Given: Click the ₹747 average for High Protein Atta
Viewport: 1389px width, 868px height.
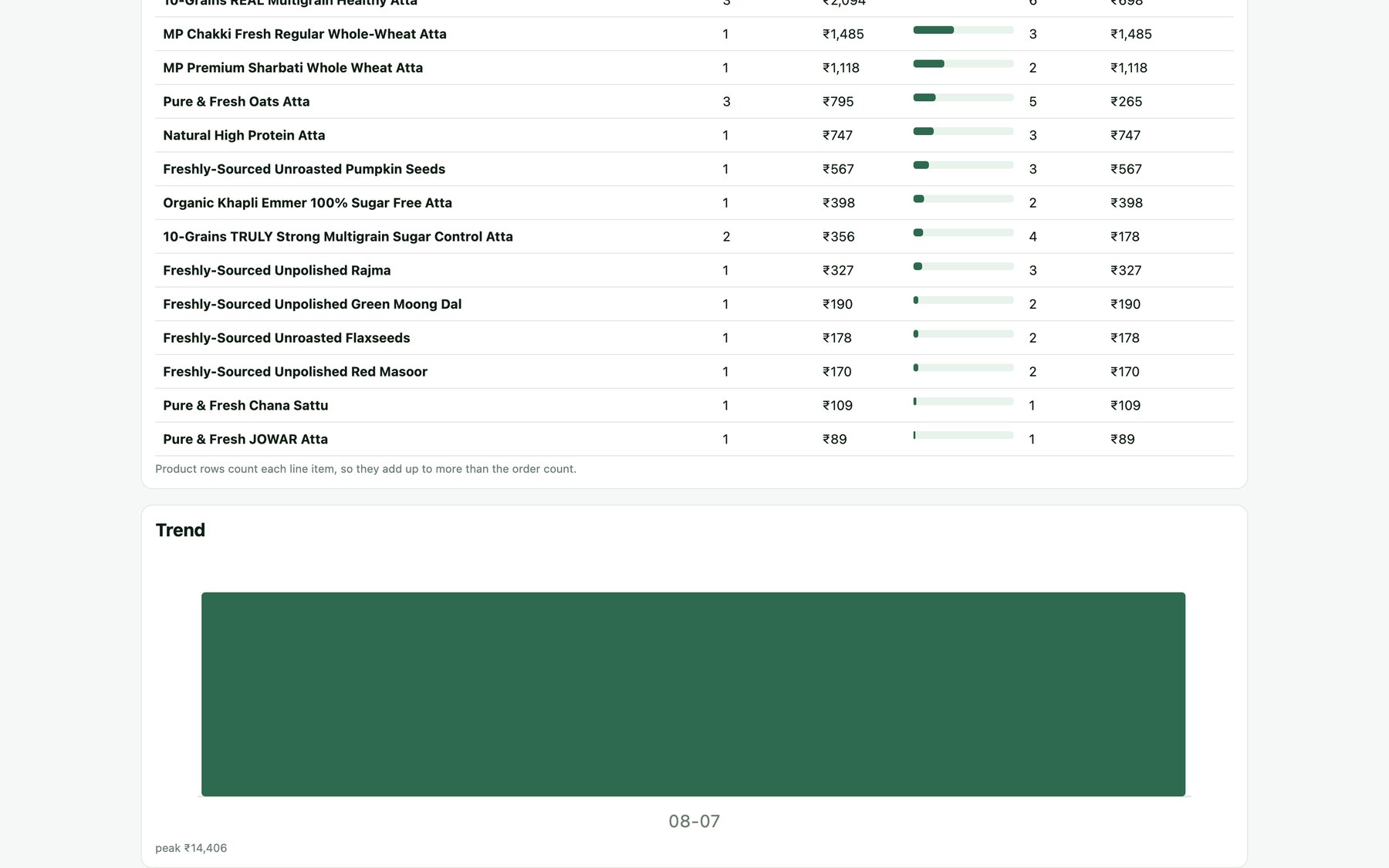Looking at the screenshot, I should click(1125, 135).
